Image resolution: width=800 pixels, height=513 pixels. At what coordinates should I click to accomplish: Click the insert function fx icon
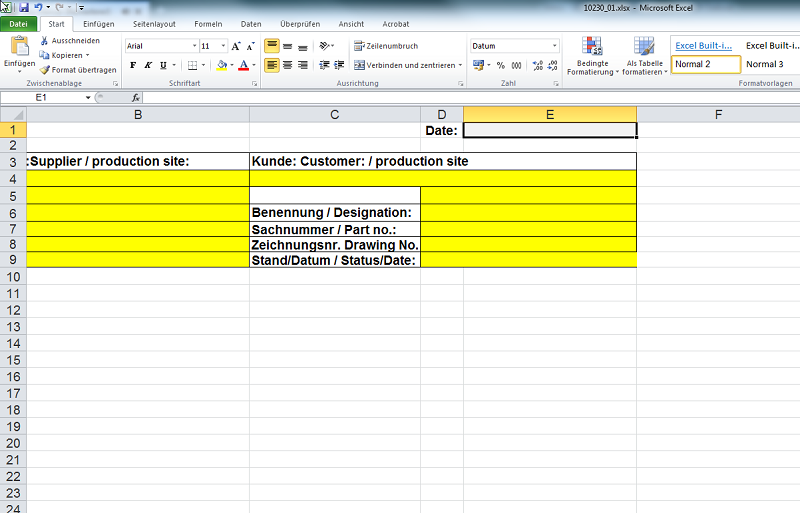[136, 98]
